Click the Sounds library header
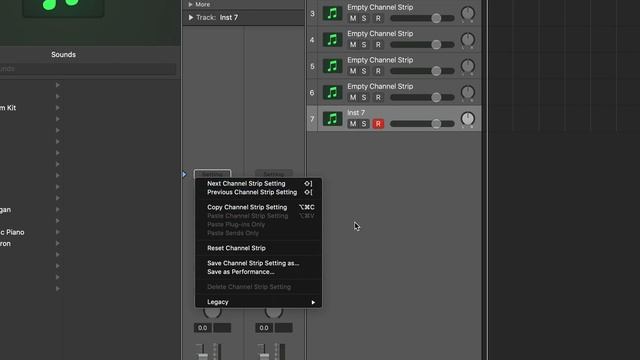Screen dimensions: 640x360 [x=63, y=55]
